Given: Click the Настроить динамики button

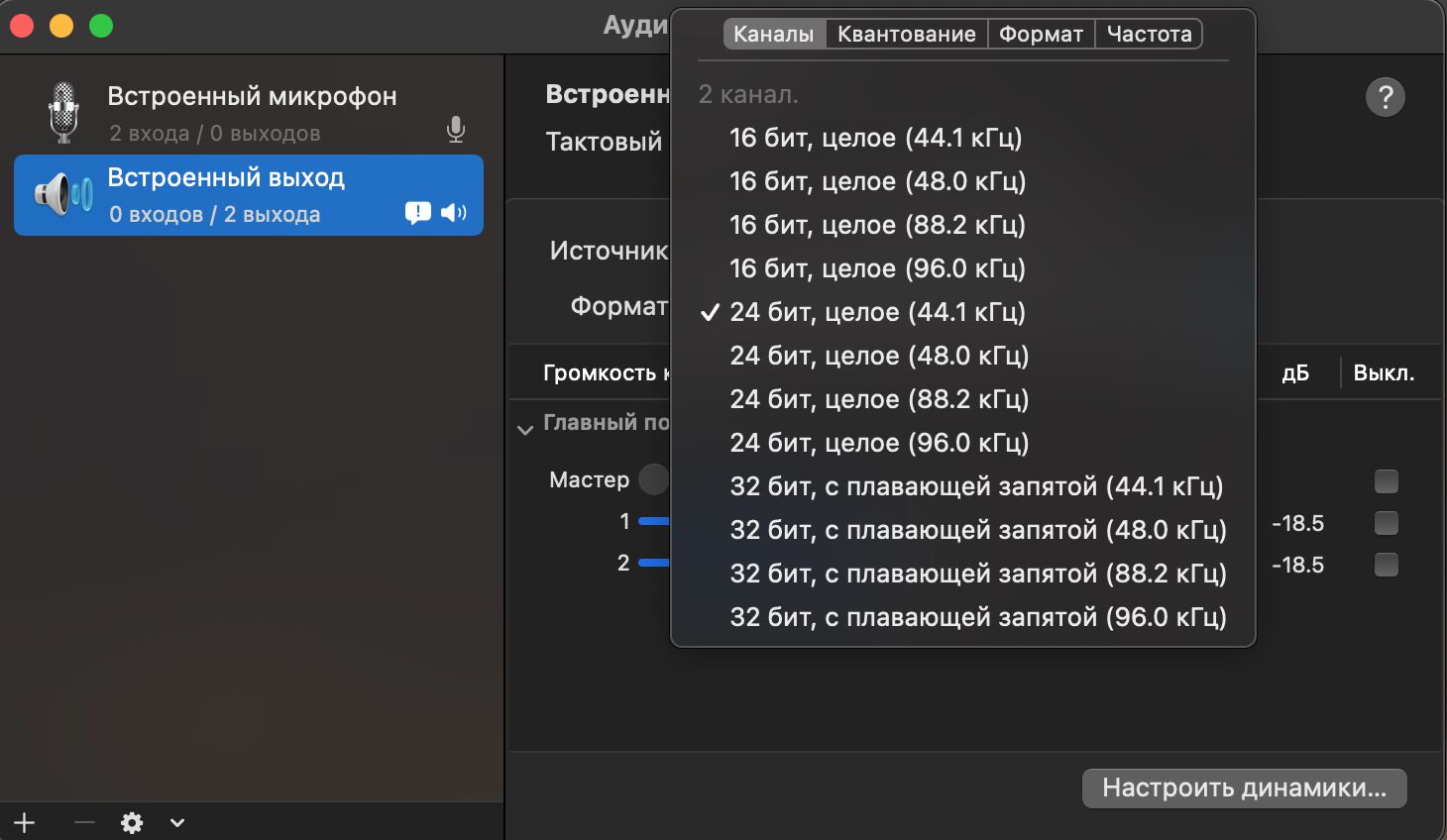Looking at the screenshot, I should tap(1244, 788).
